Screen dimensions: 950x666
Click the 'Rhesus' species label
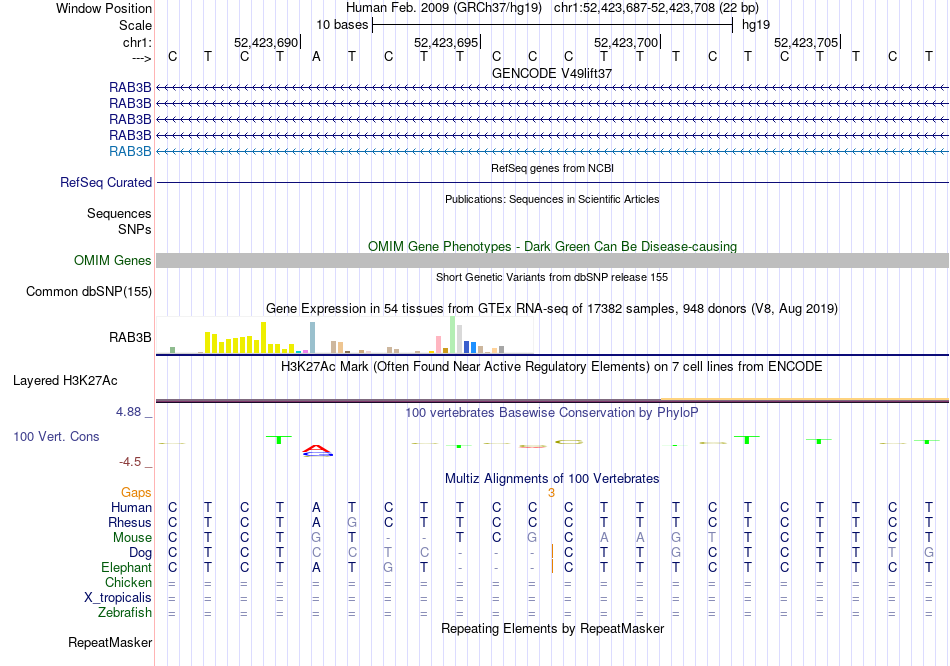(130, 522)
